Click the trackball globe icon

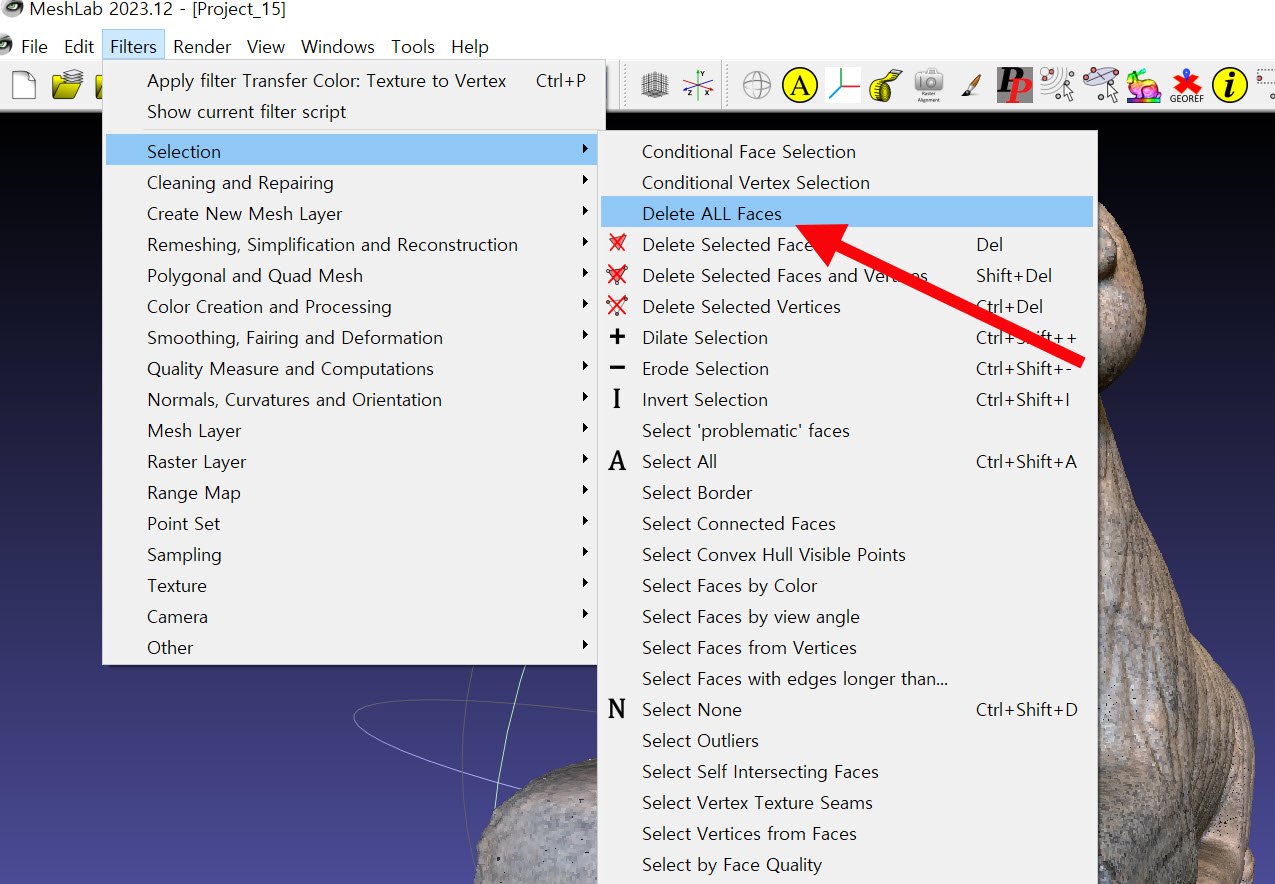click(757, 85)
